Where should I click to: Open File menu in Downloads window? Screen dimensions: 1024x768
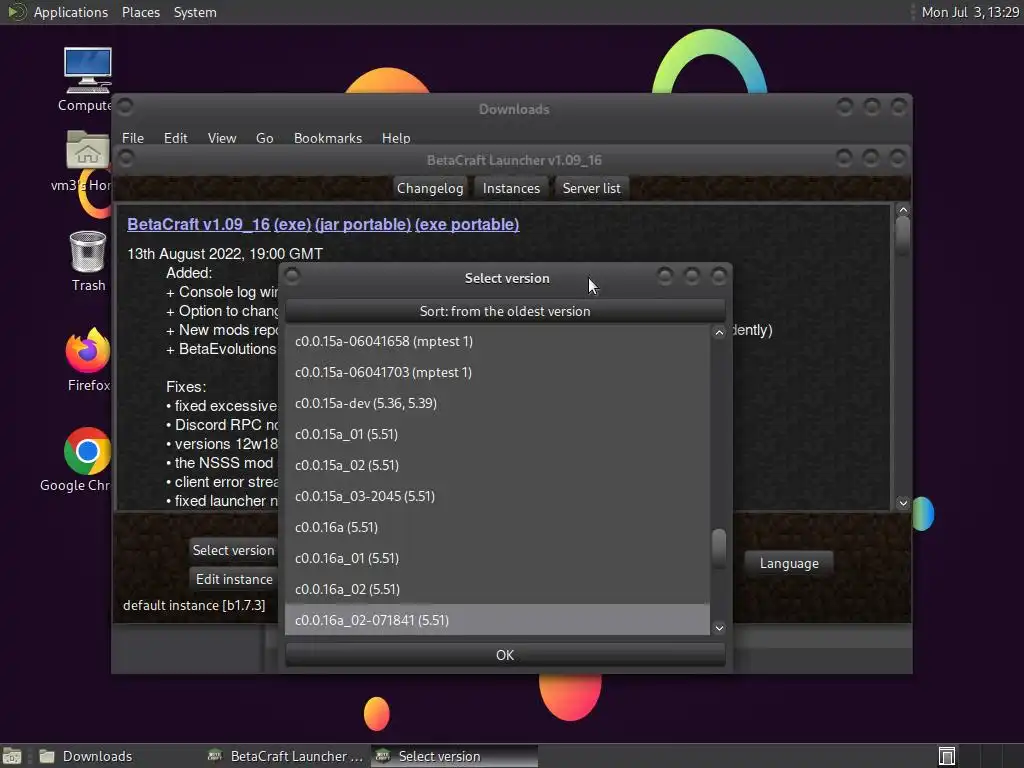133,138
